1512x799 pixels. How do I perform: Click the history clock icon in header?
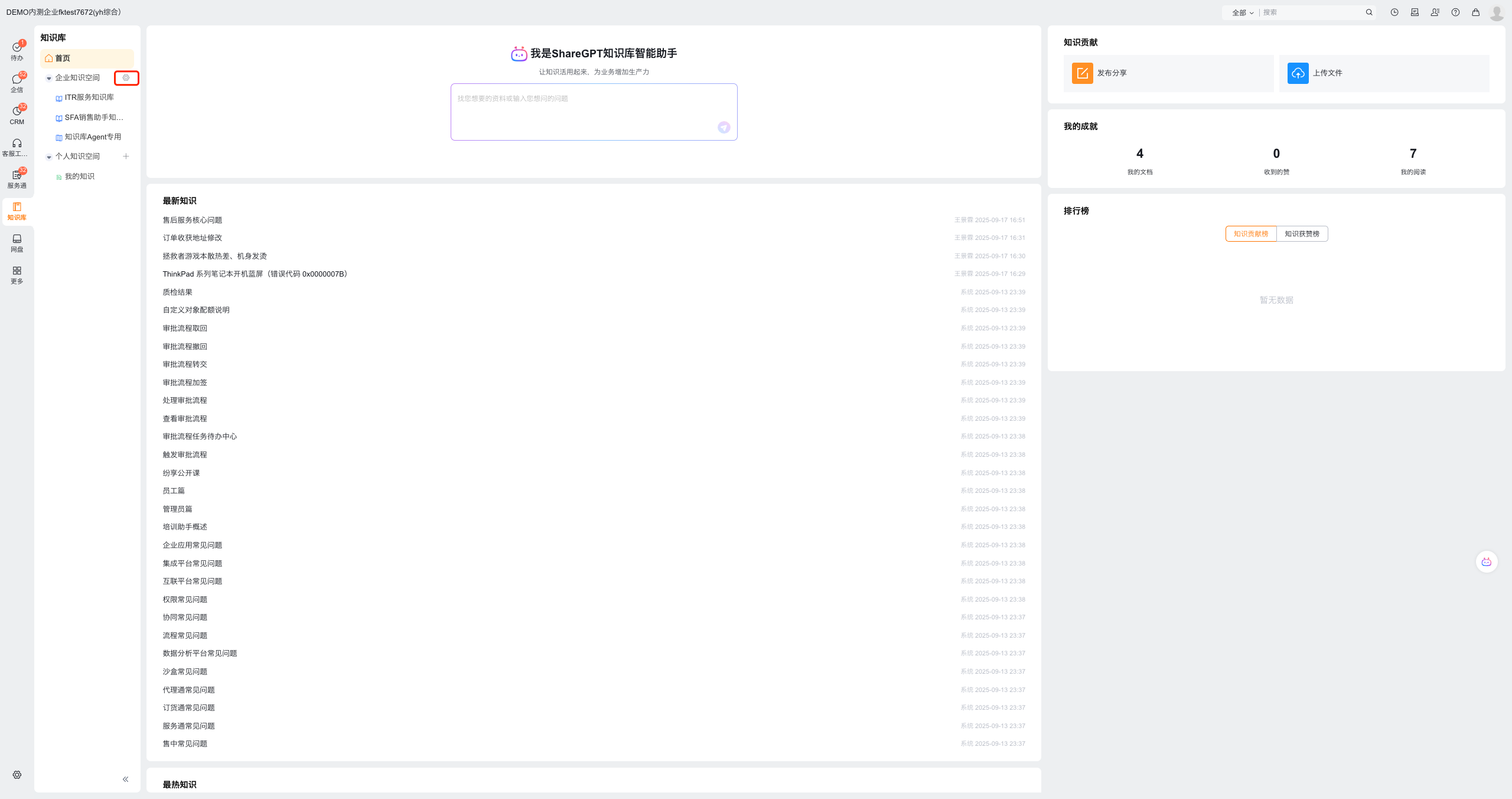[1394, 12]
